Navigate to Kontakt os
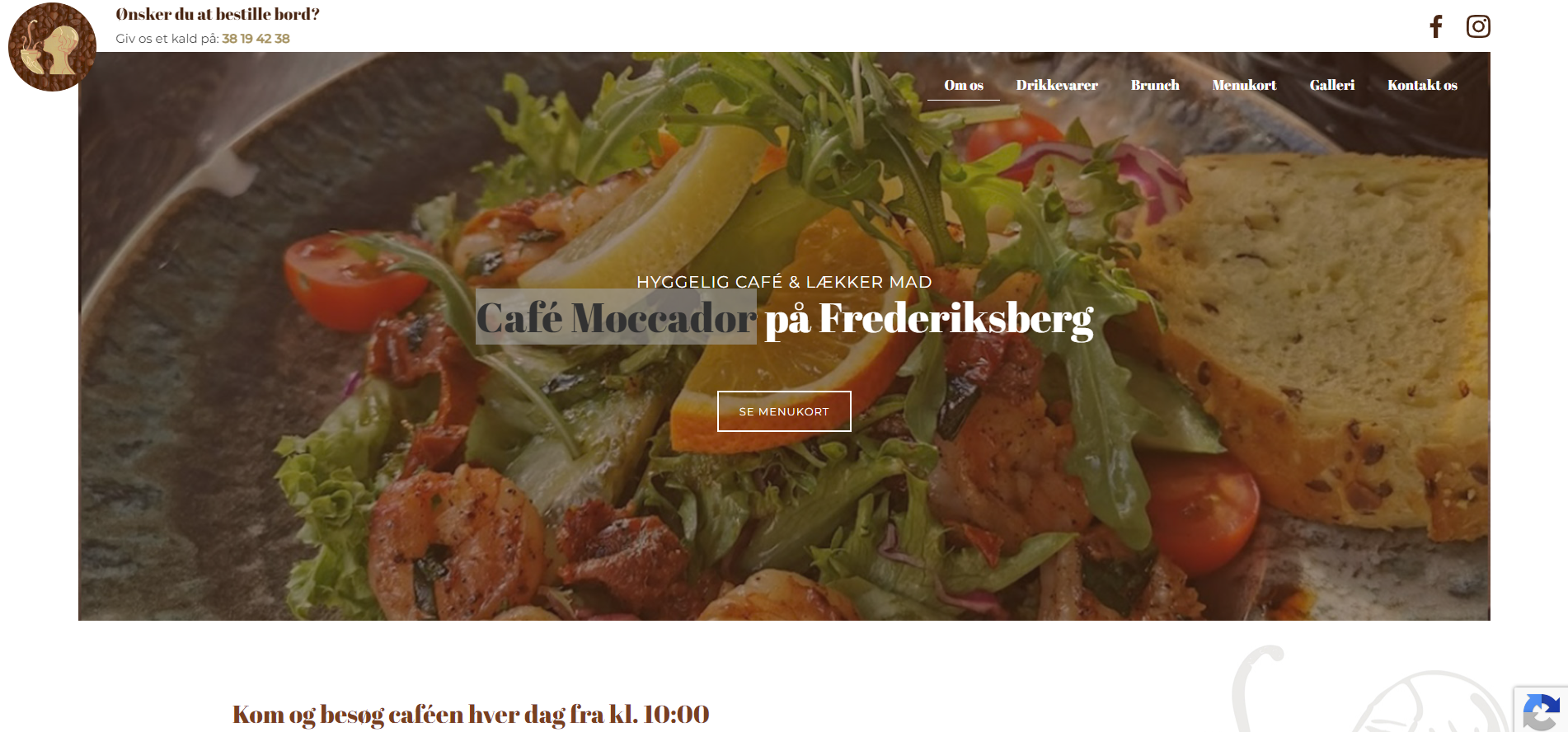1568x732 pixels. click(1422, 85)
